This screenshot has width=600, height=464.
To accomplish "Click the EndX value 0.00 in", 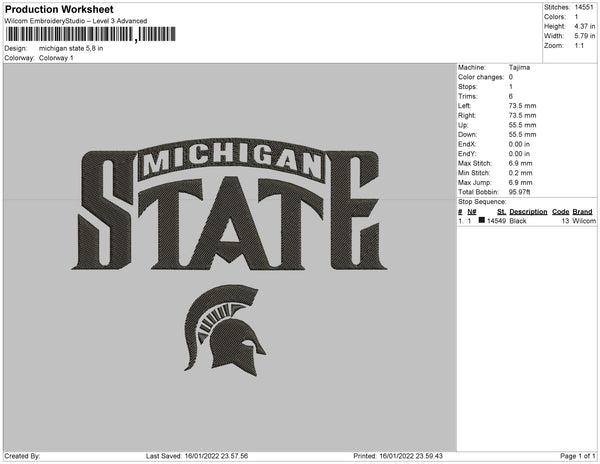I will tap(519, 144).
